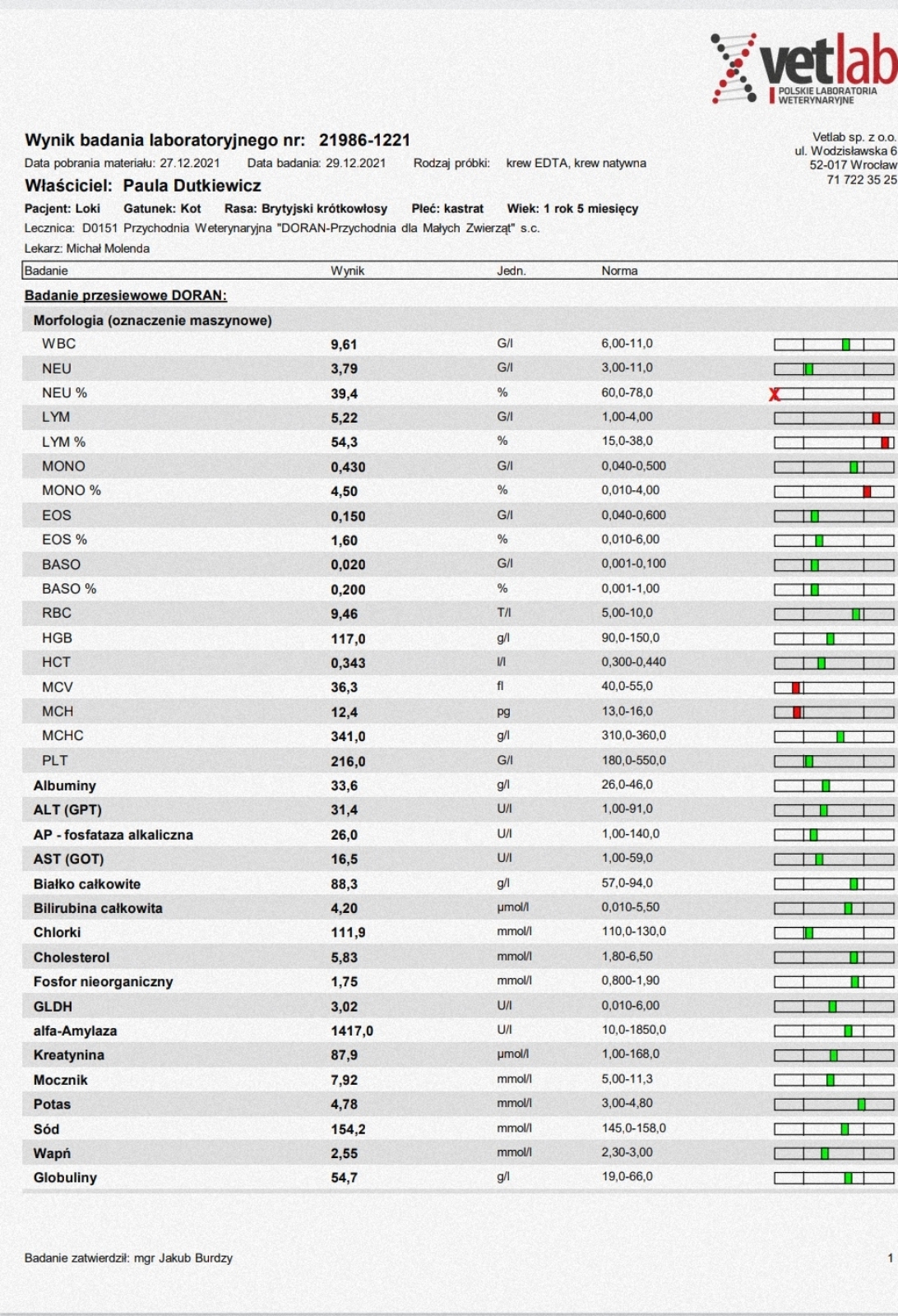Click the BASO result "0,020"
The height and width of the screenshot is (1316, 898).
[348, 565]
